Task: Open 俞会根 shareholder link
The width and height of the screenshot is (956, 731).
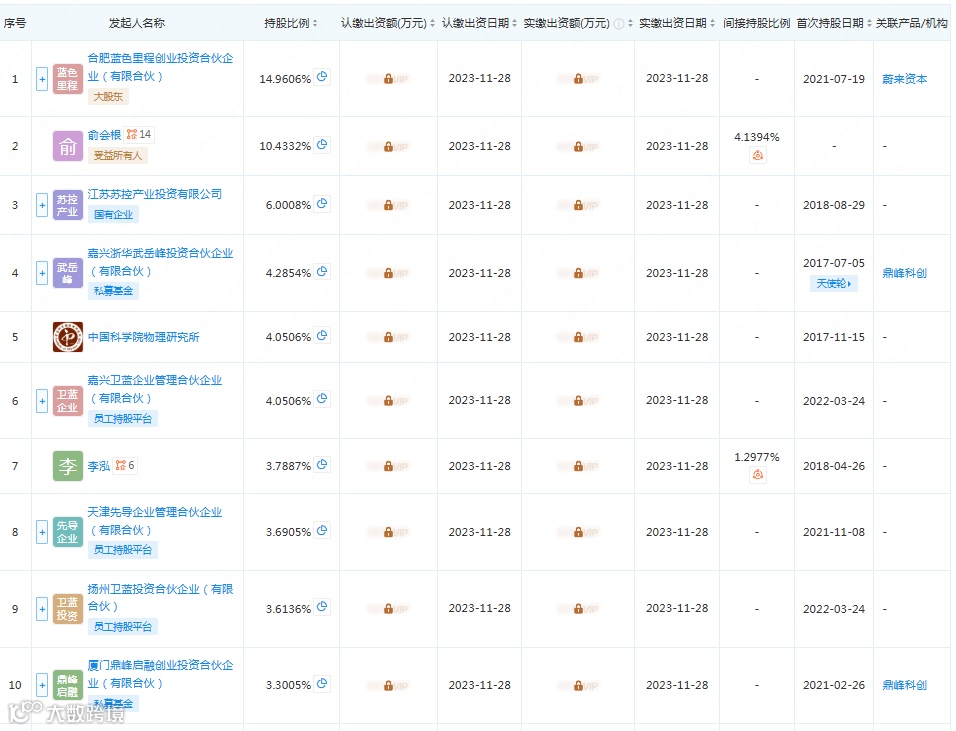Action: (x=104, y=135)
